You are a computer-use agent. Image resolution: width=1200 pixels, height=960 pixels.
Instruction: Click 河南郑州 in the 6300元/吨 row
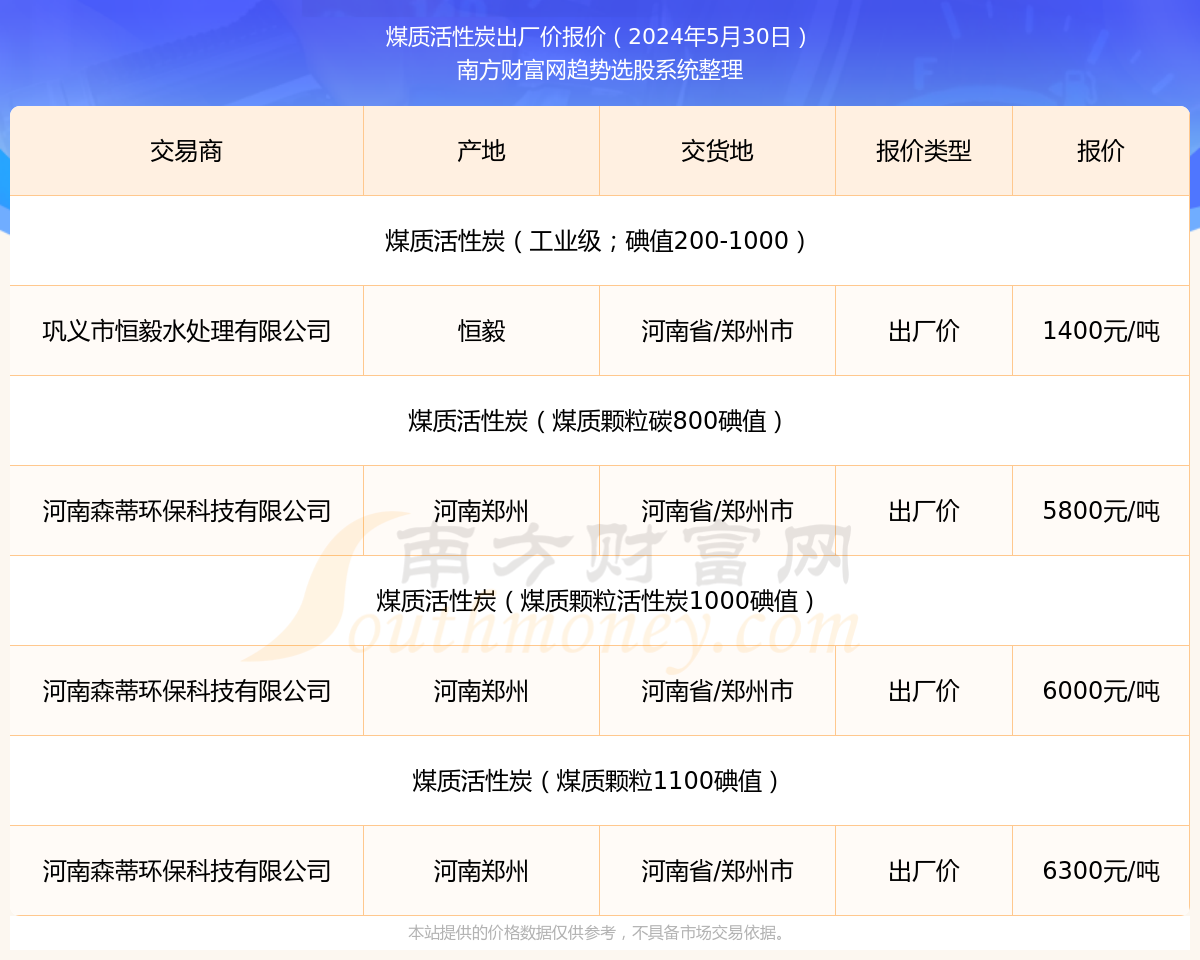(x=481, y=871)
